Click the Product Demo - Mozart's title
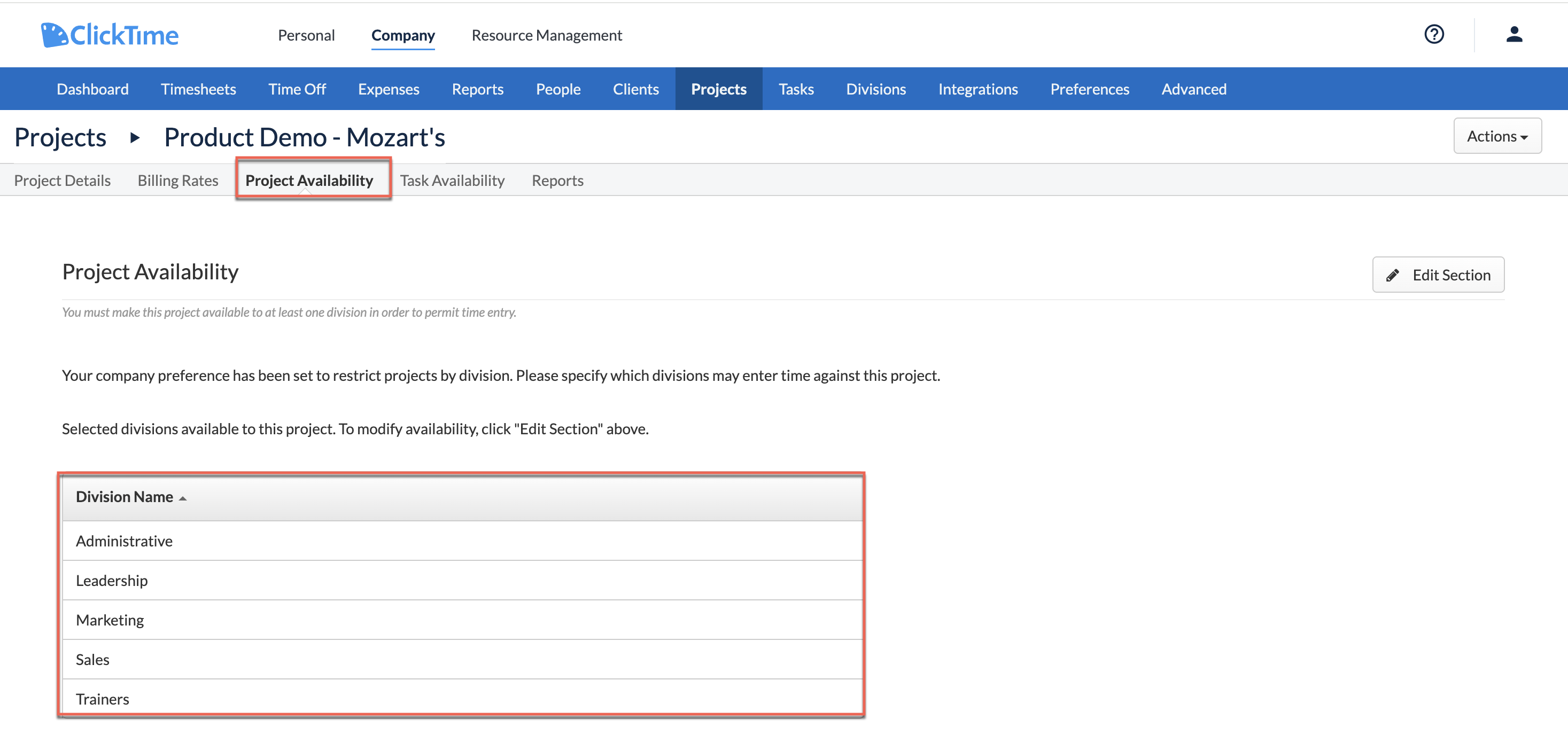The width and height of the screenshot is (1568, 735). [x=304, y=137]
